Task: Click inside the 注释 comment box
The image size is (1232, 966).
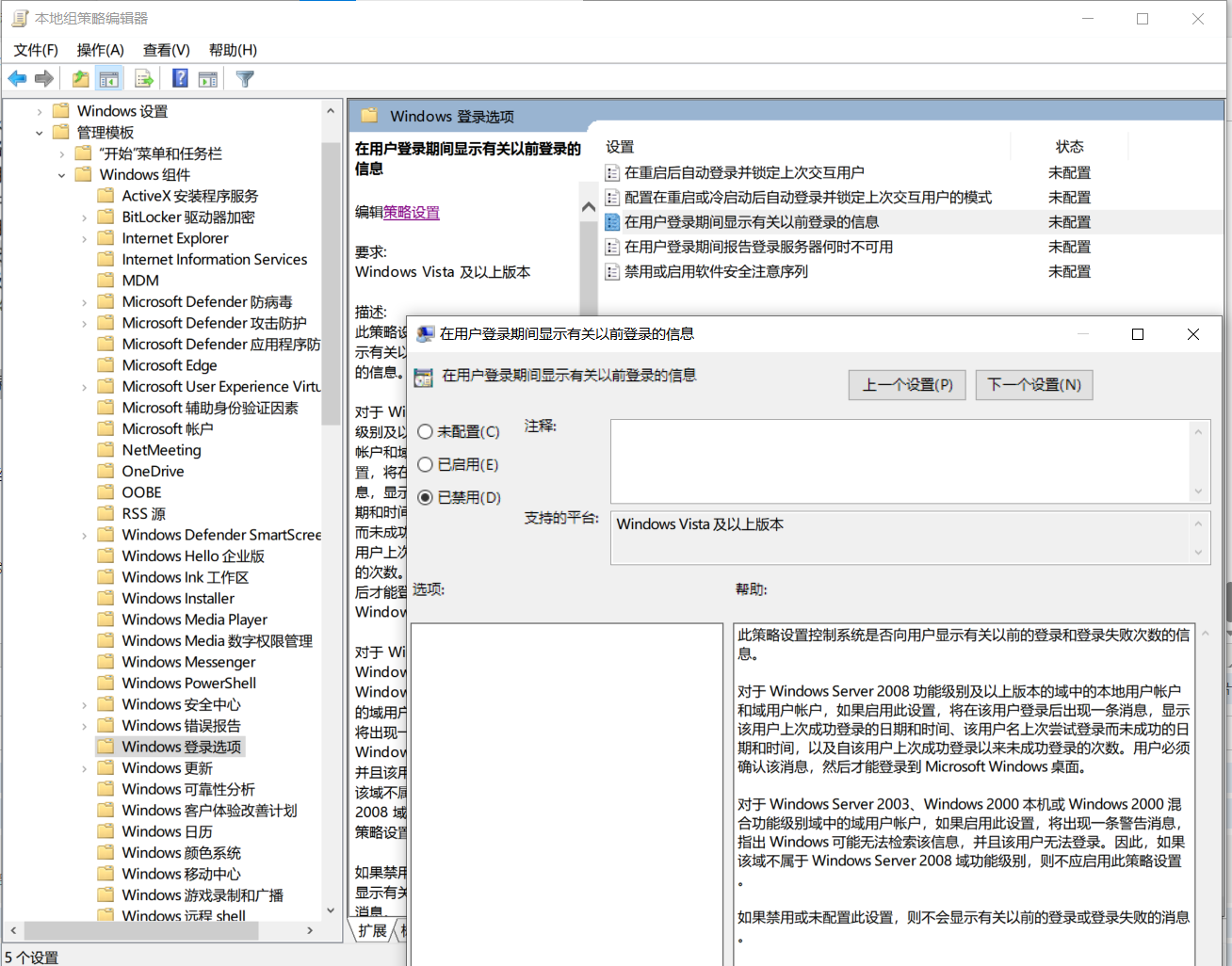Action: click(x=901, y=461)
